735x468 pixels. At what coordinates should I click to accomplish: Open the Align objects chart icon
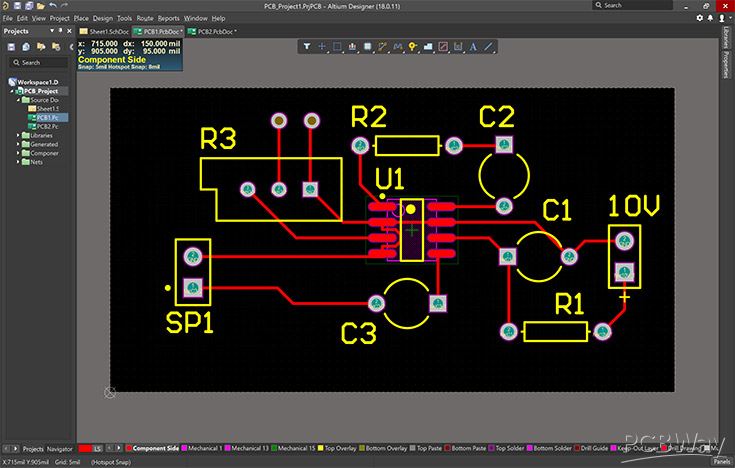click(x=352, y=46)
